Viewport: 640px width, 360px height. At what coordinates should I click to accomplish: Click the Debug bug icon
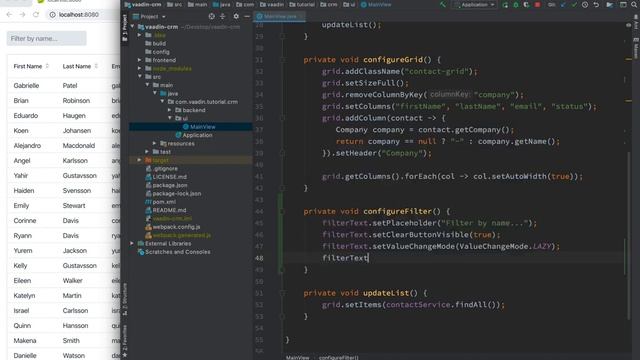[x=516, y=5]
